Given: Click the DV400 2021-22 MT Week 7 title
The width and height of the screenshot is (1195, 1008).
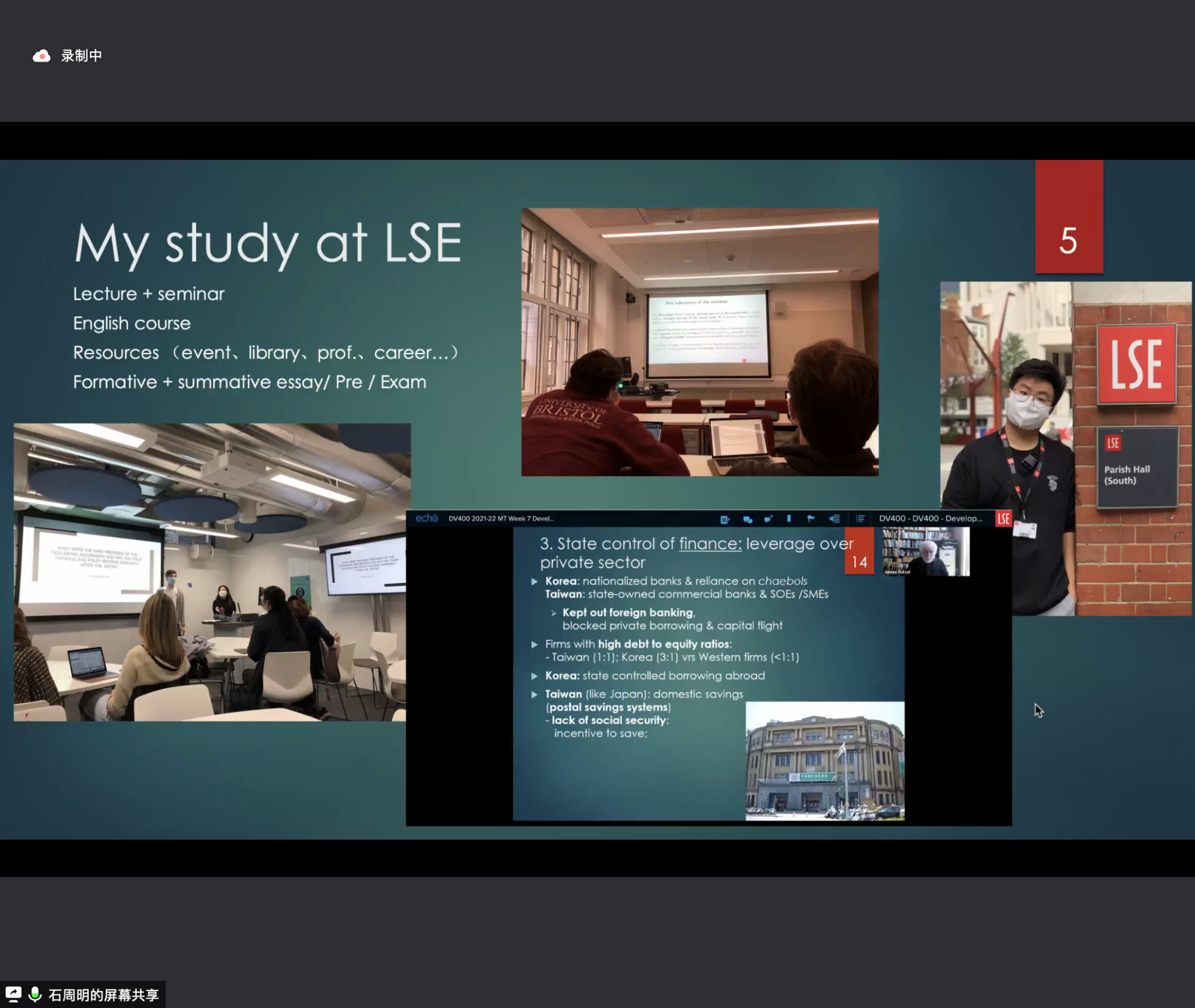Looking at the screenshot, I should click(501, 519).
